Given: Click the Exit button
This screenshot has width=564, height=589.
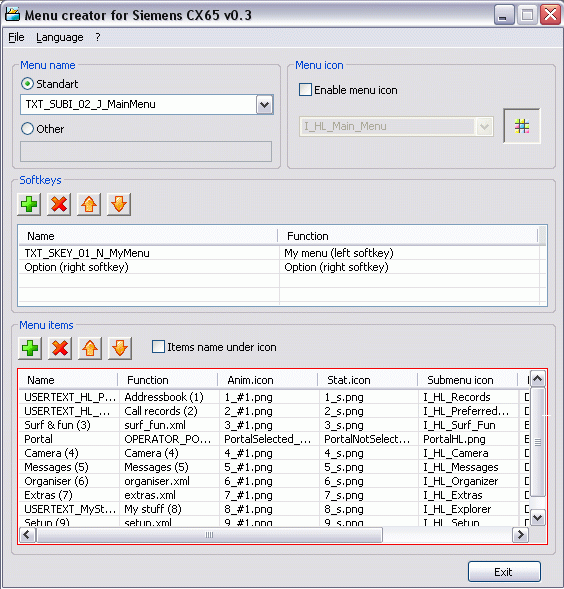Looking at the screenshot, I should [504, 572].
